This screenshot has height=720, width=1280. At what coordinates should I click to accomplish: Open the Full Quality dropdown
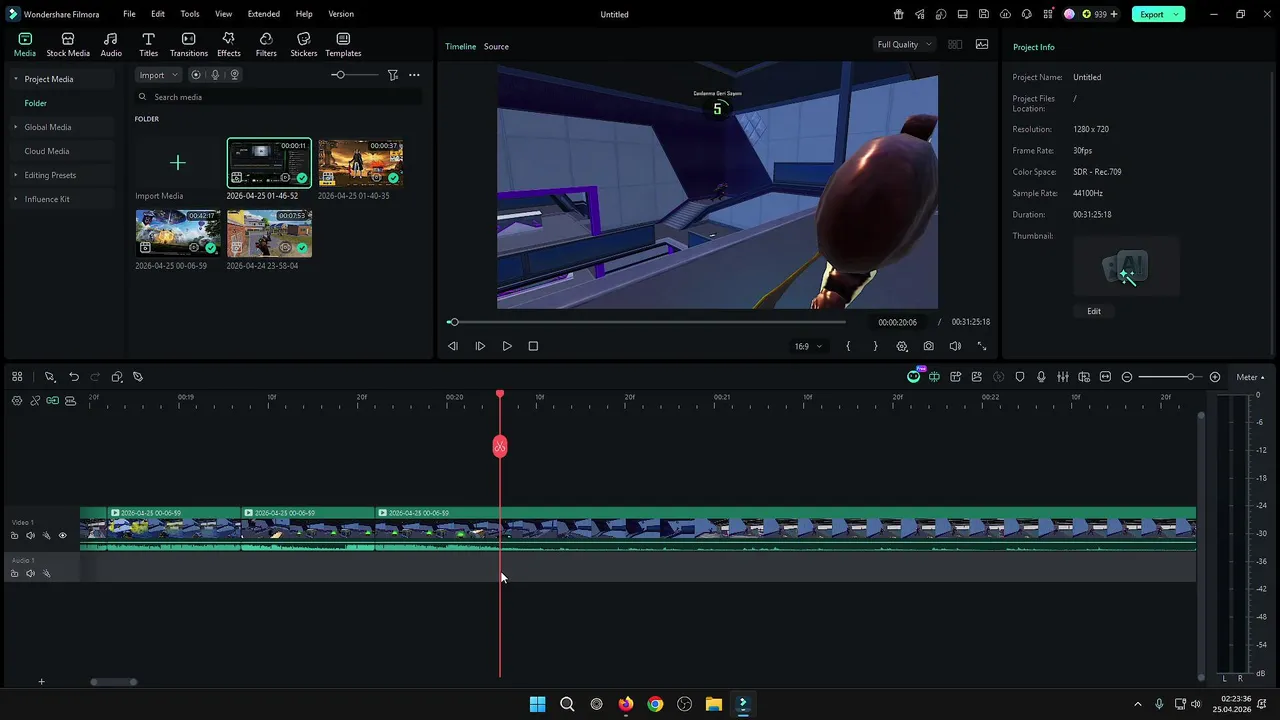pyautogui.click(x=904, y=44)
